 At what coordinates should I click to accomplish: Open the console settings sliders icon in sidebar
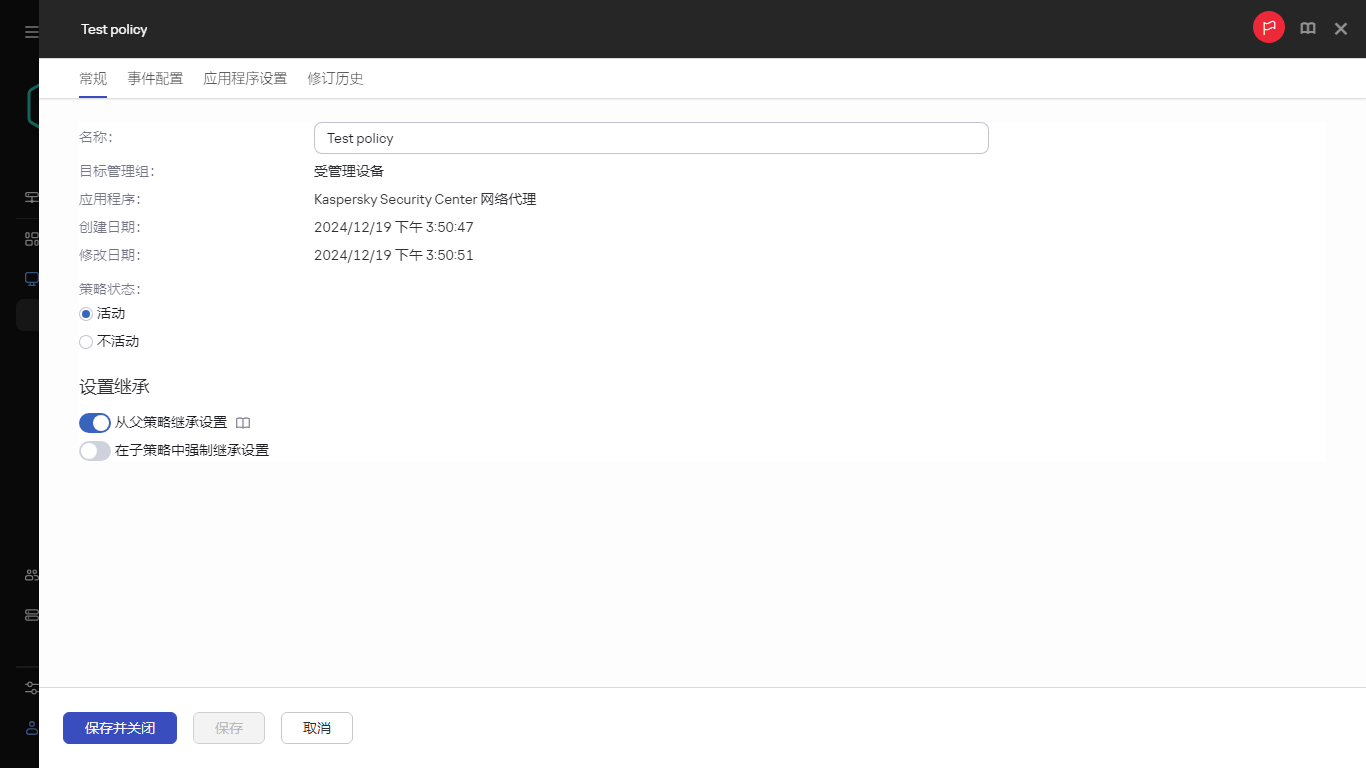point(30,687)
